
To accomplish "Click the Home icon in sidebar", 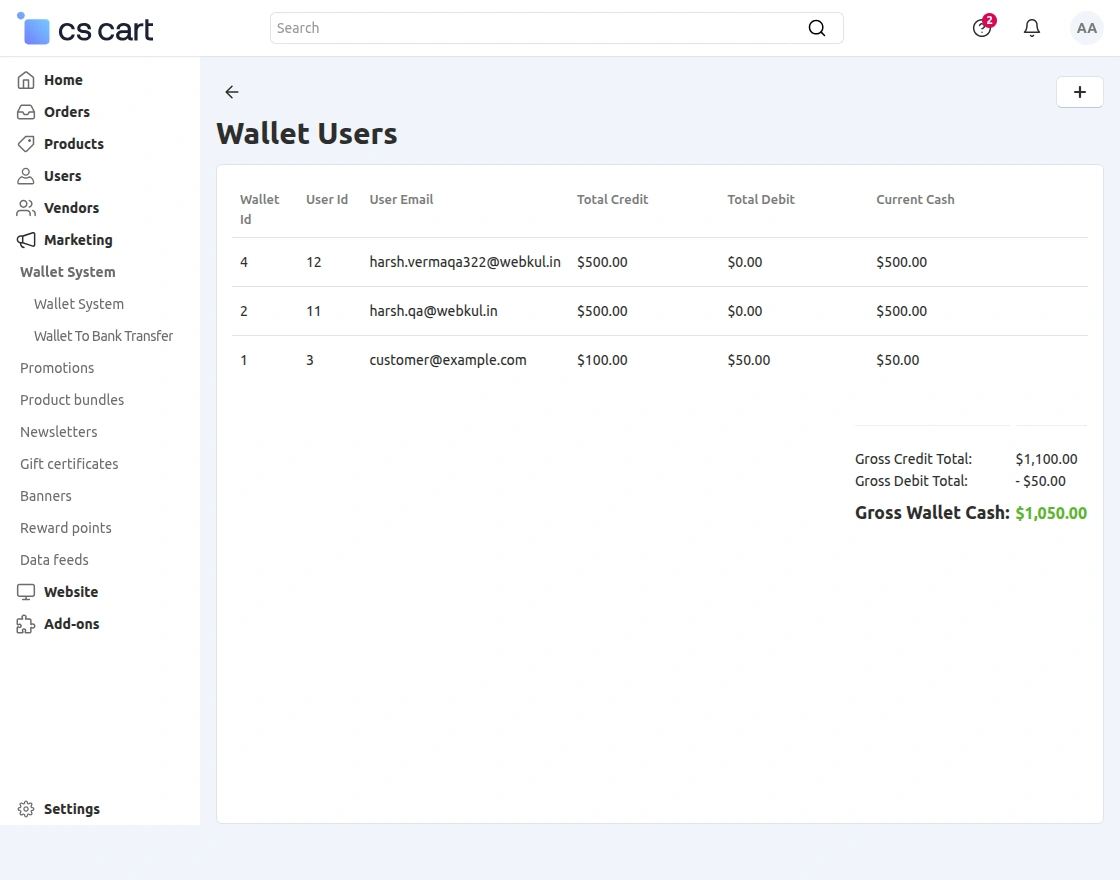I will (24, 80).
